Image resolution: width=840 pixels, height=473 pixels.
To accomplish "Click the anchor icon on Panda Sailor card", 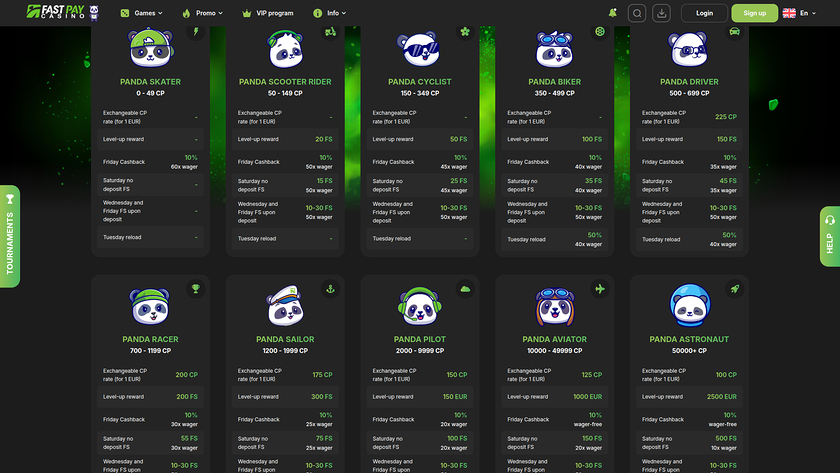I will [331, 289].
